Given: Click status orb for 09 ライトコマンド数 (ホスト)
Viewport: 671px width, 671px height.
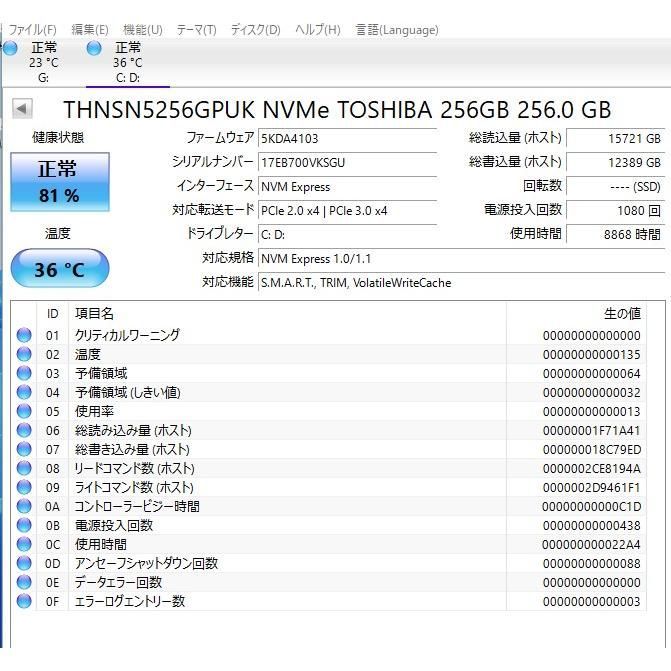Looking at the screenshot, I should (24, 487).
